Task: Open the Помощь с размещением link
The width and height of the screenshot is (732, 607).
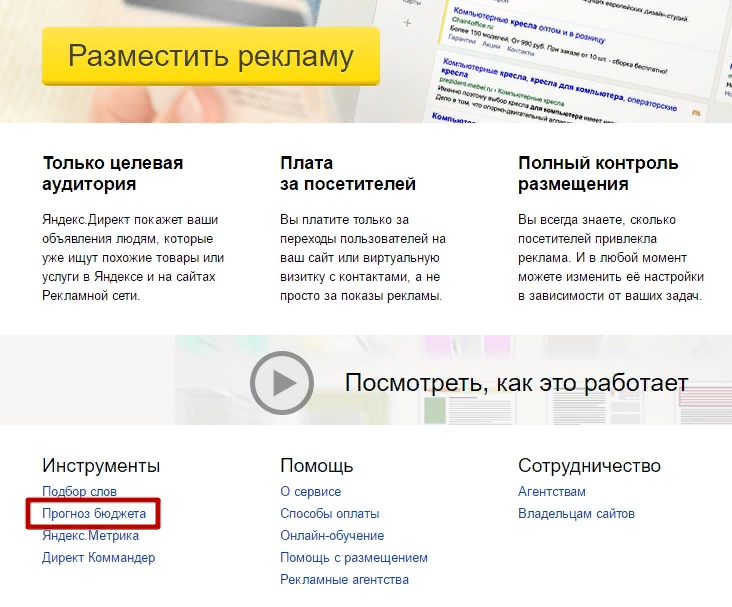Action: [354, 558]
